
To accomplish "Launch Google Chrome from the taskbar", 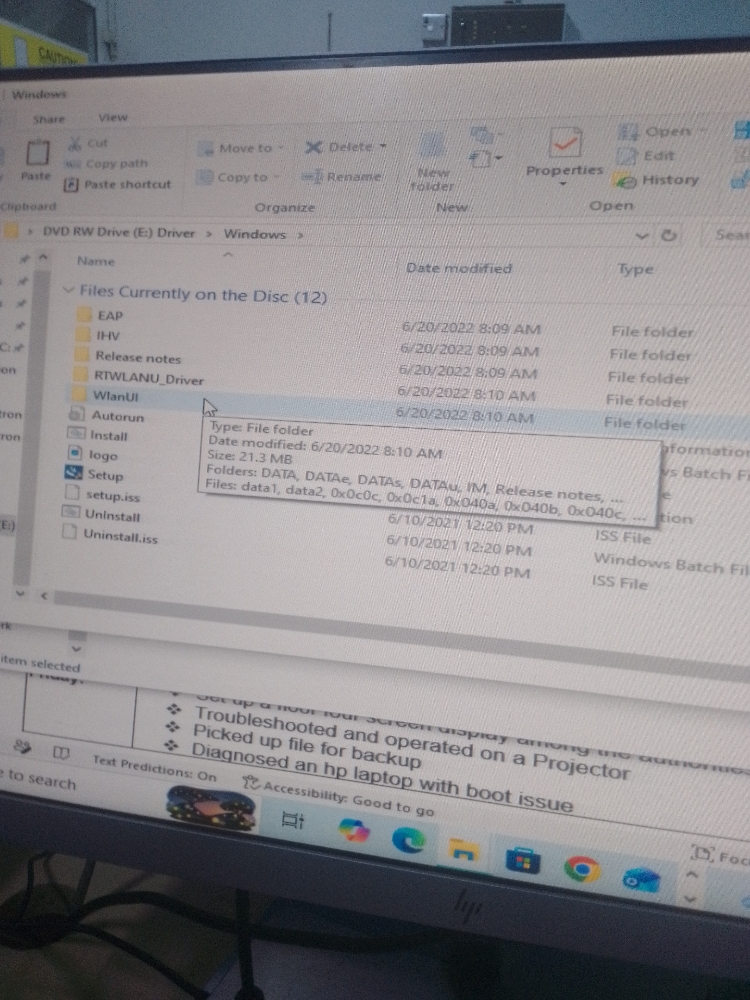I will [x=582, y=867].
